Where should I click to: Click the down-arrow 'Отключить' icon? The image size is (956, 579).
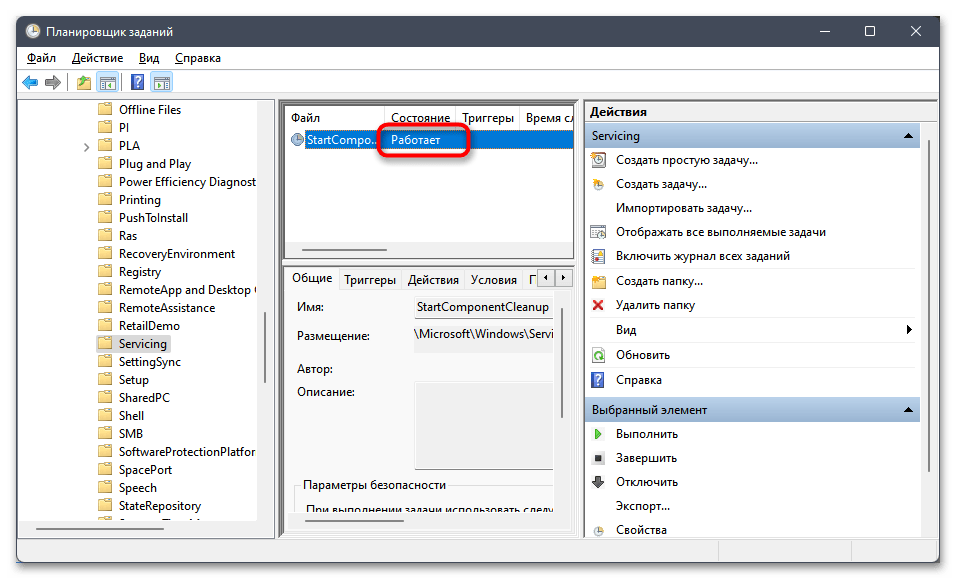(598, 481)
